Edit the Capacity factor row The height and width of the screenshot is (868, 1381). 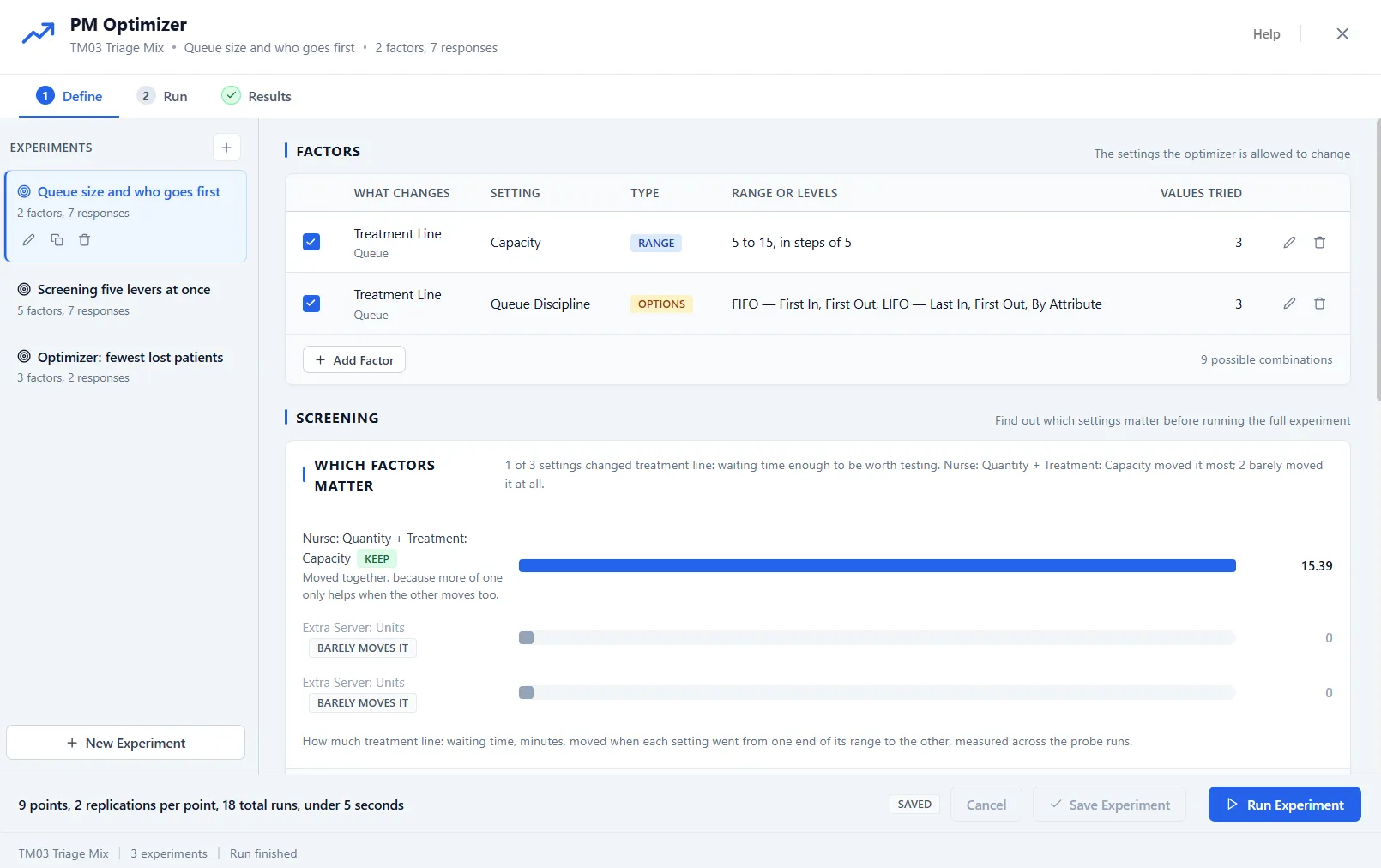pyautogui.click(x=1289, y=243)
